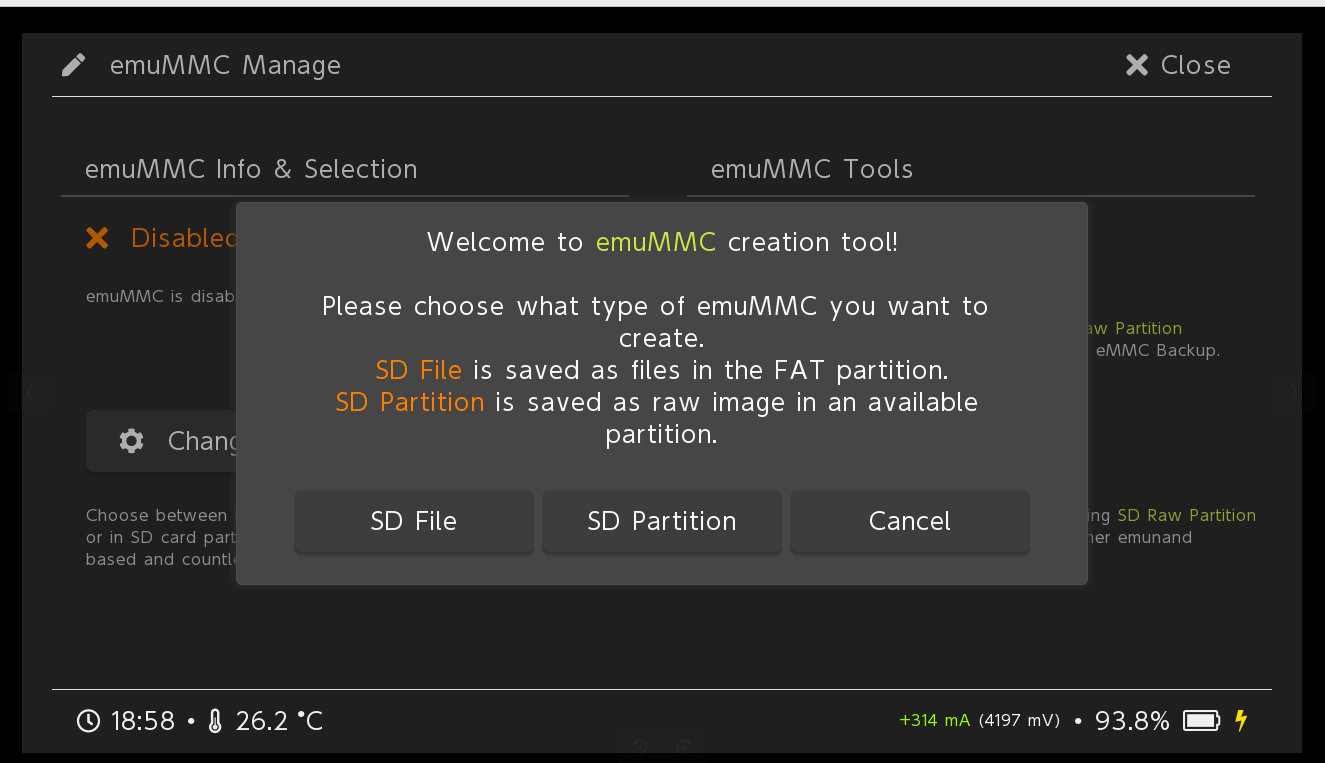Select the emuMMC Tools heading
Viewport: 1325px width, 763px height.
pyautogui.click(x=811, y=169)
